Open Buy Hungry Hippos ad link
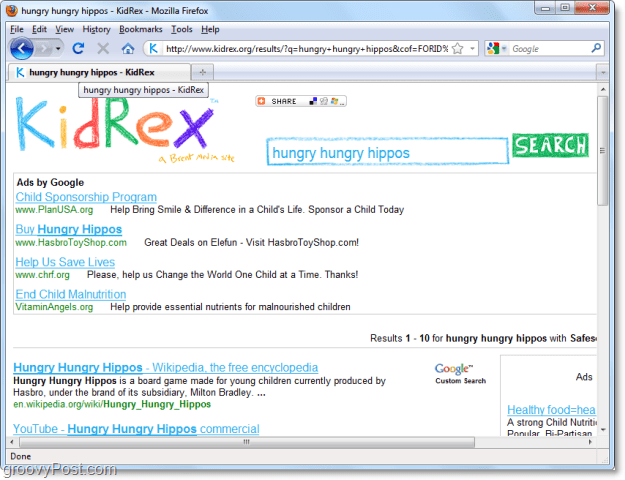The height and width of the screenshot is (480, 625). [x=69, y=229]
